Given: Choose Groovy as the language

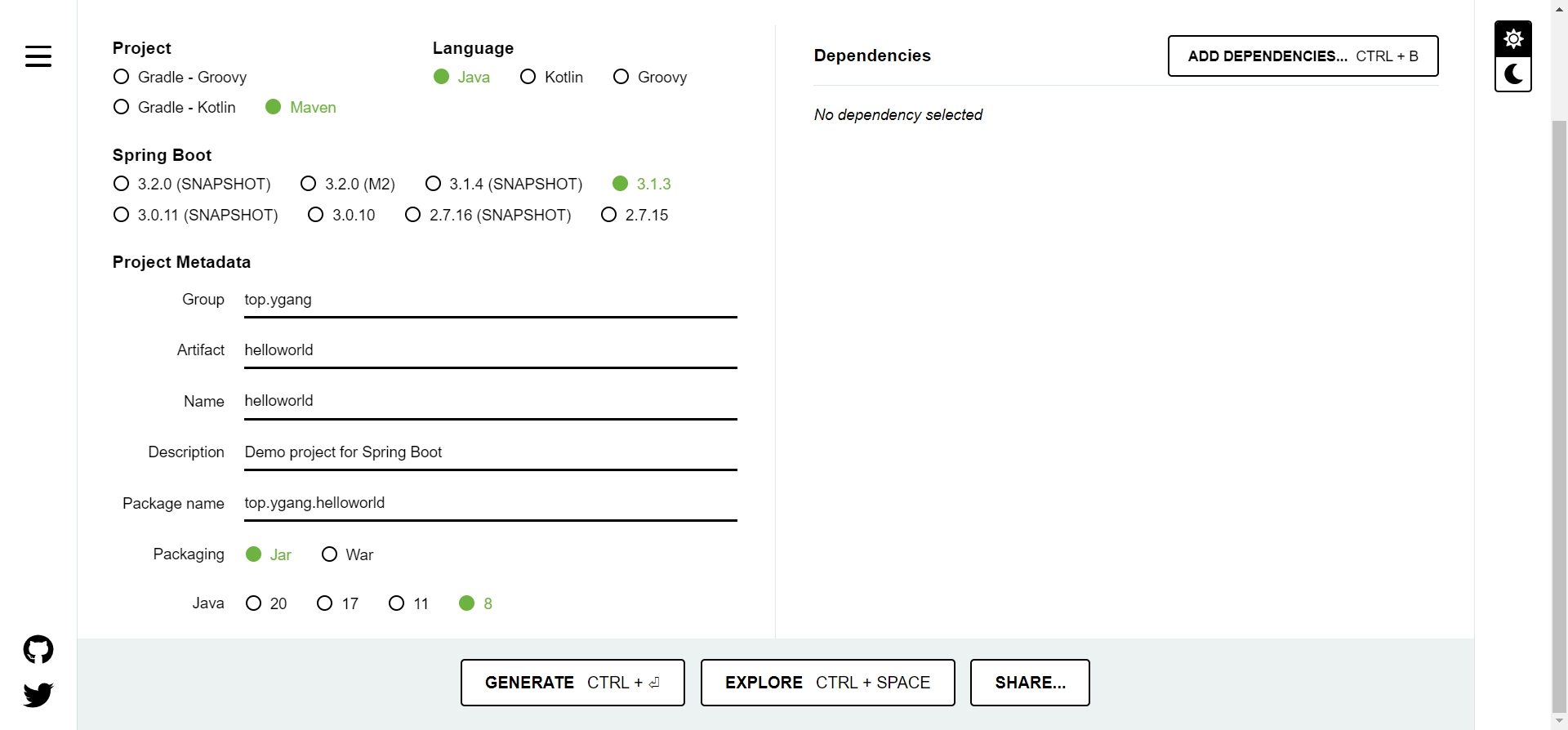Looking at the screenshot, I should tap(621, 77).
